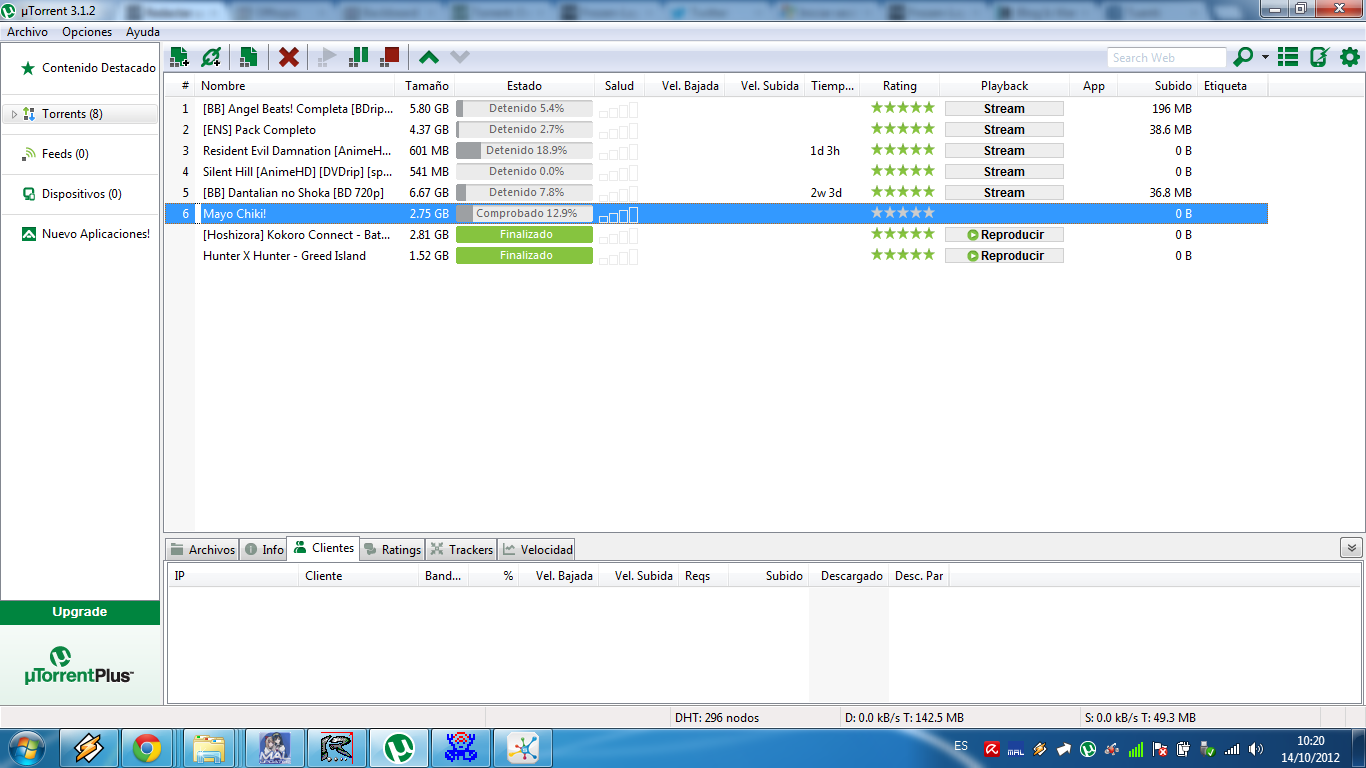
Task: Collapse the detail pane with the double chevron
Action: 1350,548
